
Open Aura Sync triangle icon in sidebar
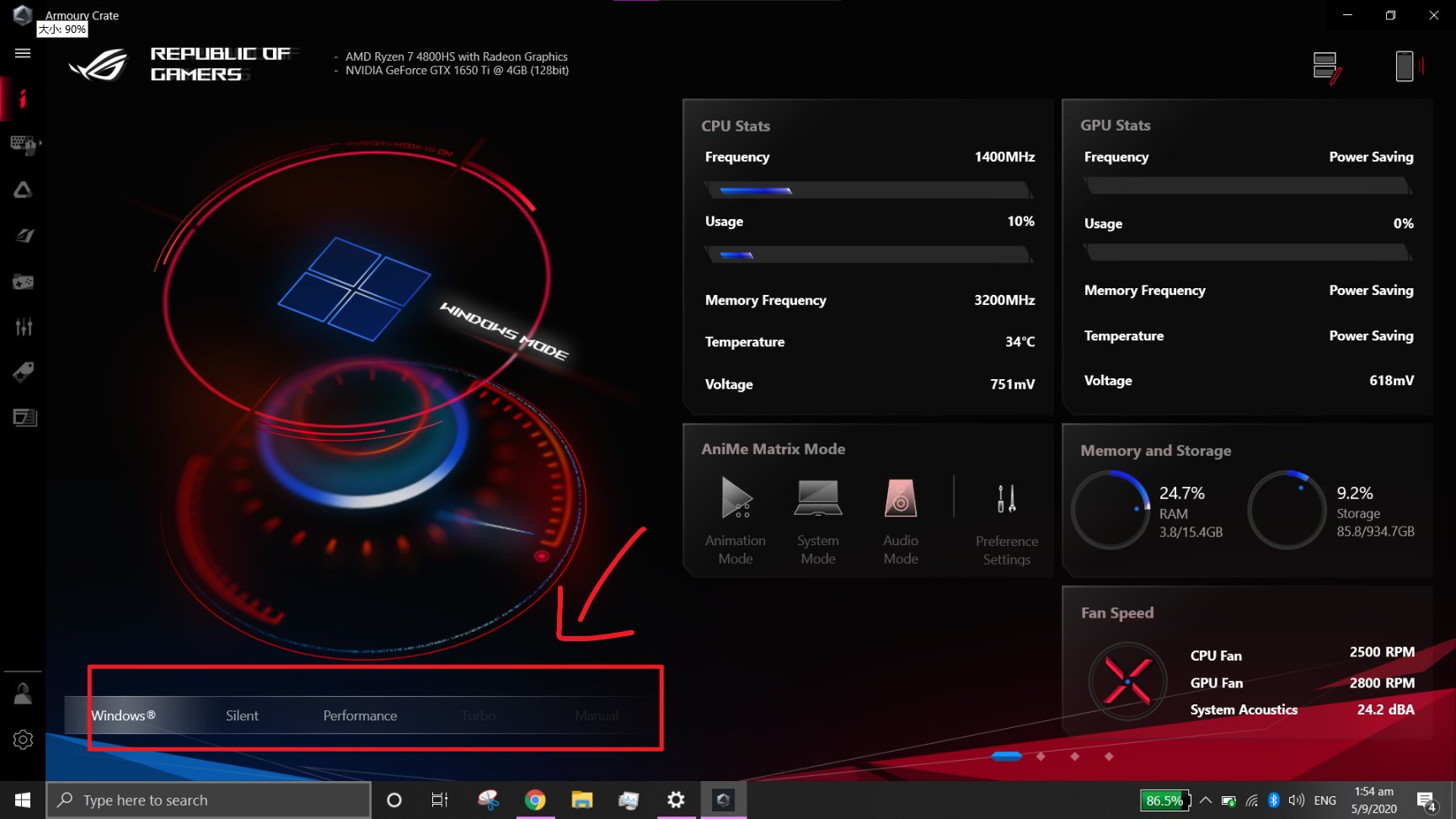pyautogui.click(x=23, y=190)
